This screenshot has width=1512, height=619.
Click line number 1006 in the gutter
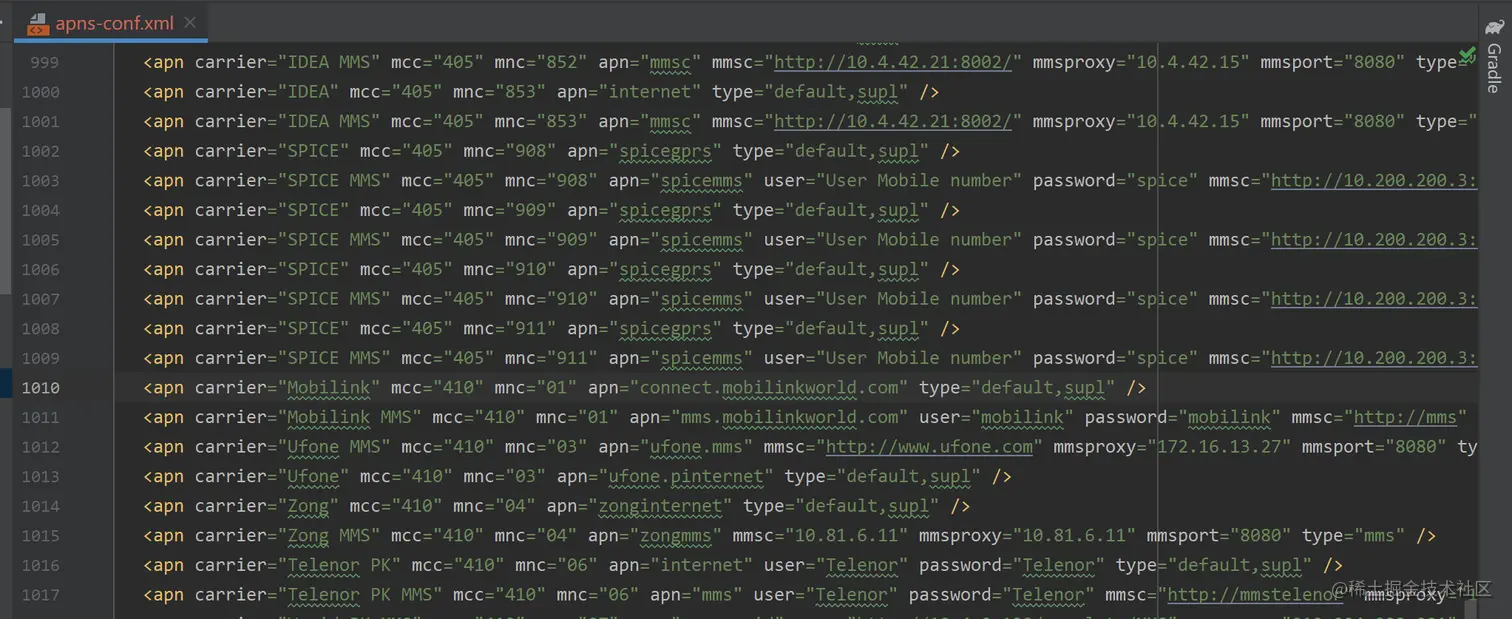pos(40,269)
